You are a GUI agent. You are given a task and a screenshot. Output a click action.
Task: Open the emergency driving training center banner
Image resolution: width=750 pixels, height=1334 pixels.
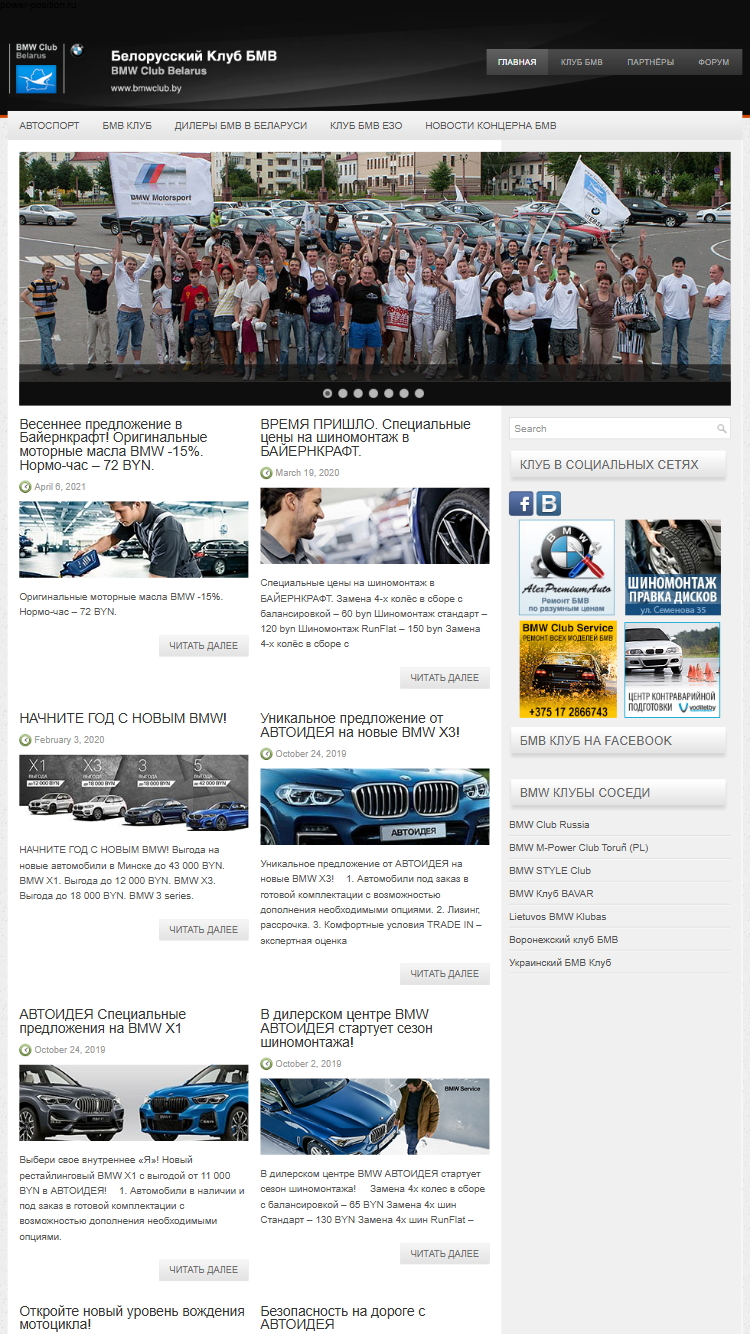click(673, 670)
